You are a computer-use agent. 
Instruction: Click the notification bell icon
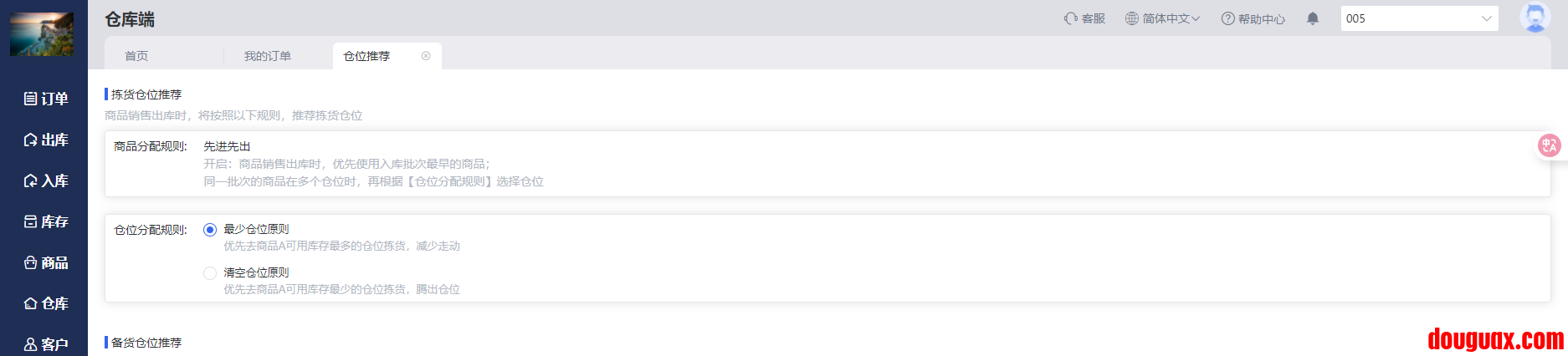pos(1313,18)
